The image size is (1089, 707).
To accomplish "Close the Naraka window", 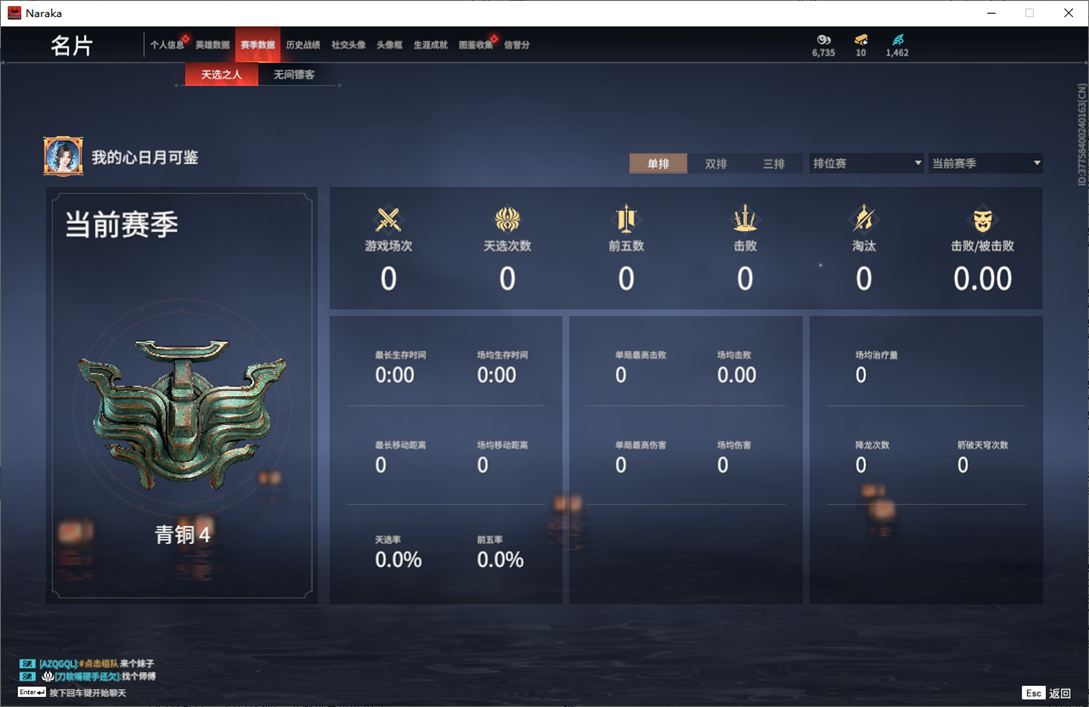I will click(x=1068, y=13).
